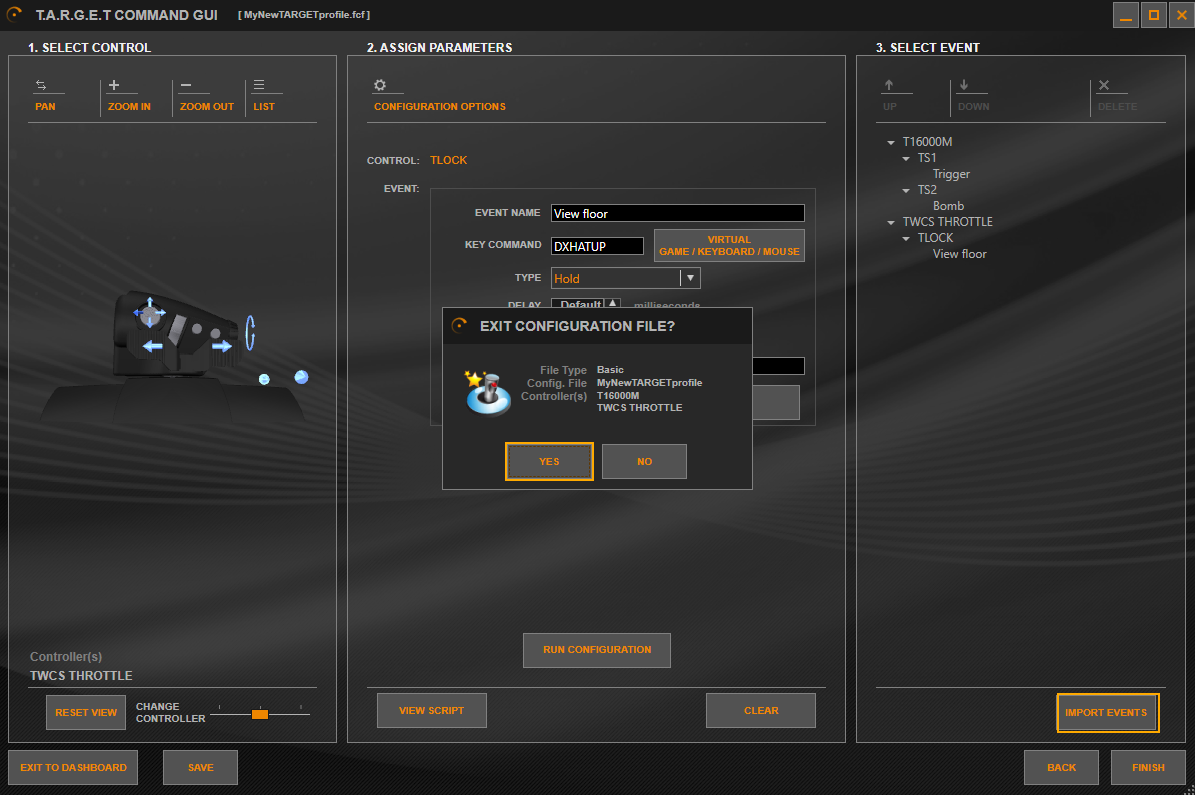This screenshot has height=795, width=1195.
Task: Click the TWCS THROTTLE controller label
Action: (x=81, y=675)
